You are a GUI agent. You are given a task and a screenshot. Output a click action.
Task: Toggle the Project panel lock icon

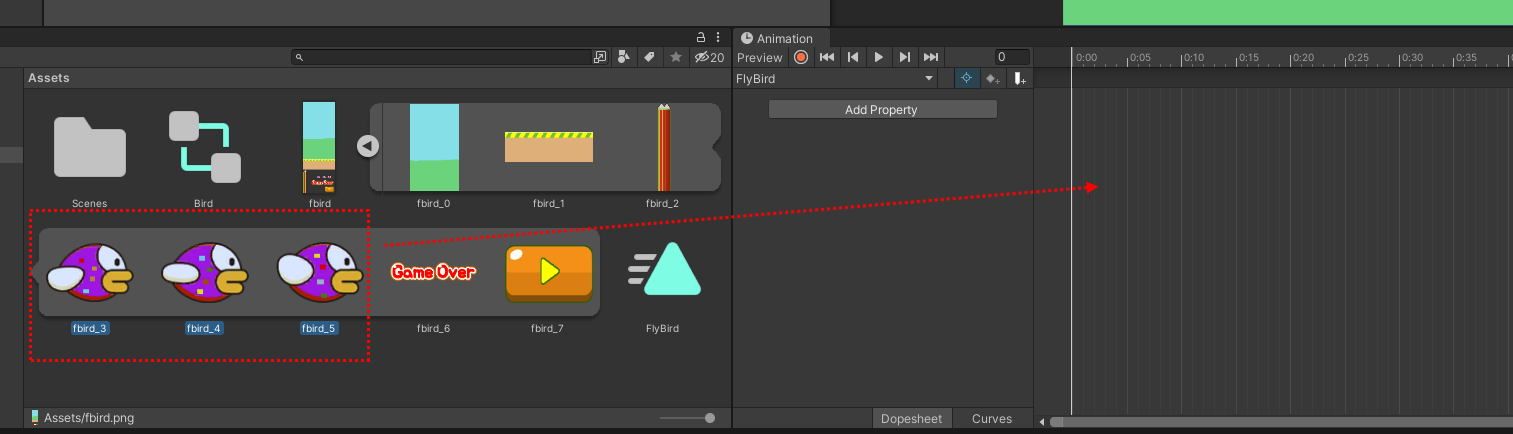coord(701,37)
